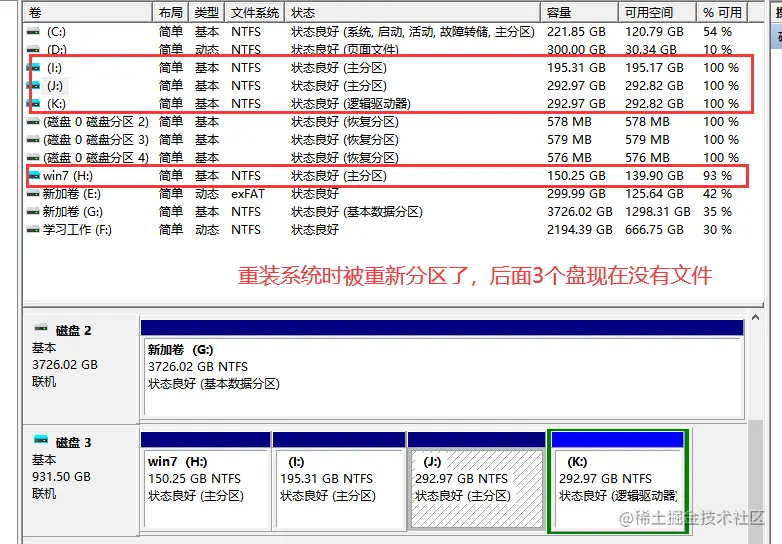Screen dimensions: 782x544
Task: Select the (I:) 195.31 GB partition block
Action: pos(339,481)
